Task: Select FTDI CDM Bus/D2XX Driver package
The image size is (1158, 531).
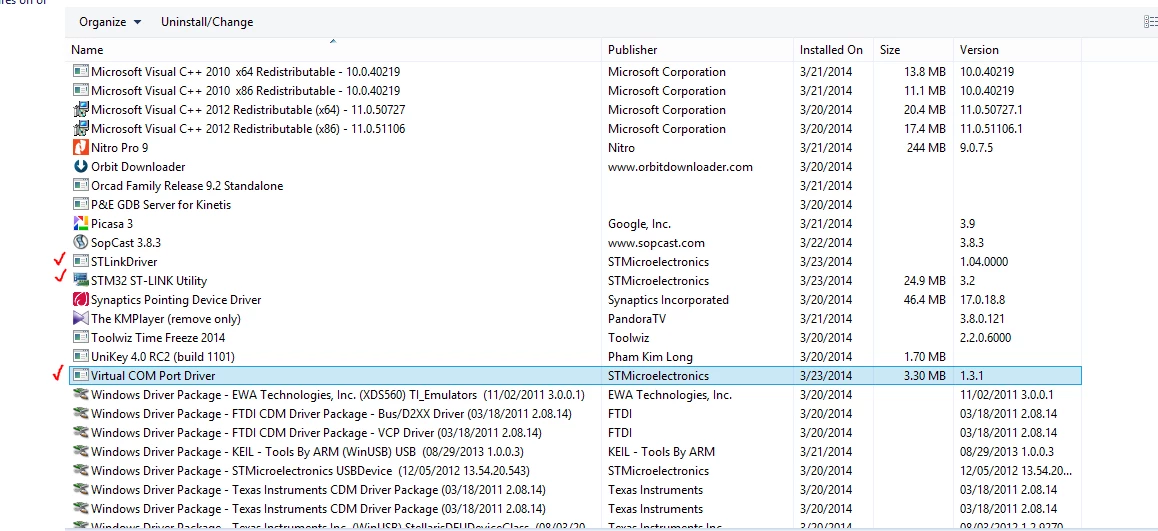Action: [x=331, y=414]
